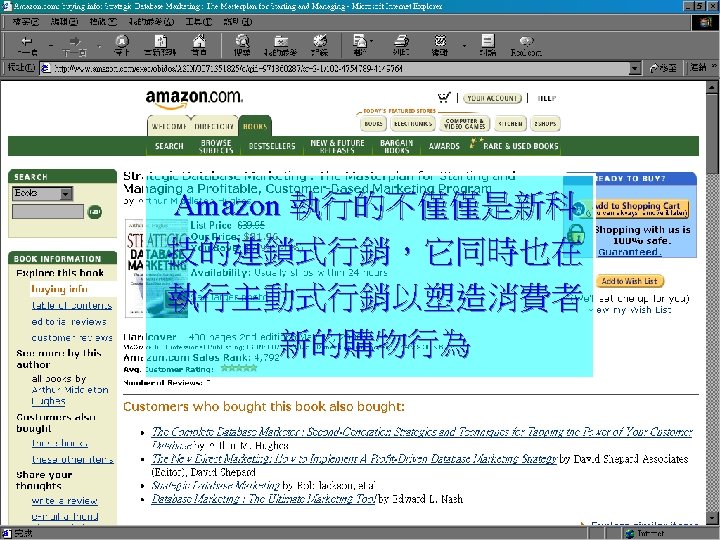Screen dimensions: 720x540
Task: Select the Books tab
Action: [x=255, y=126]
